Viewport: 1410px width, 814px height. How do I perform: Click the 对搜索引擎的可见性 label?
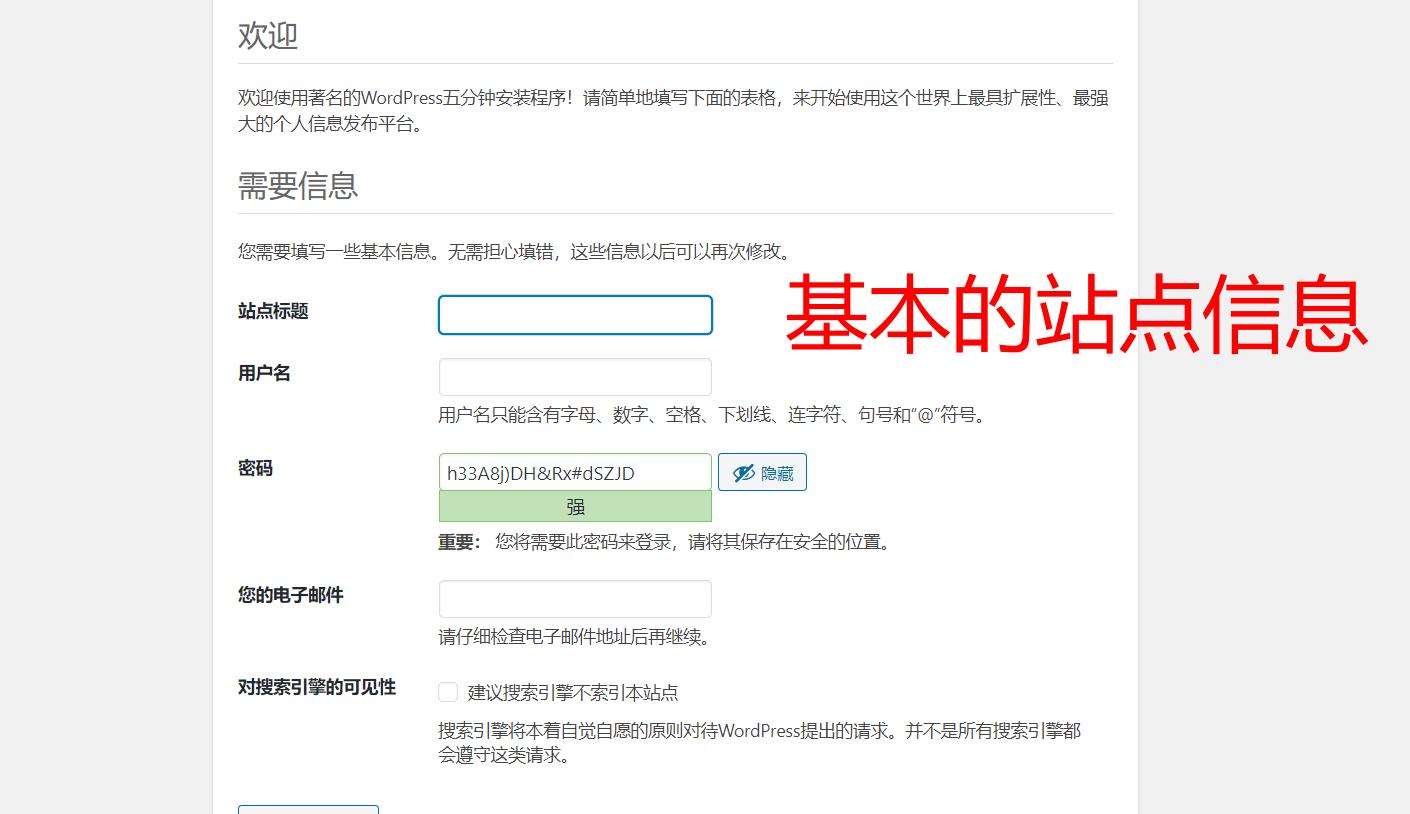317,687
